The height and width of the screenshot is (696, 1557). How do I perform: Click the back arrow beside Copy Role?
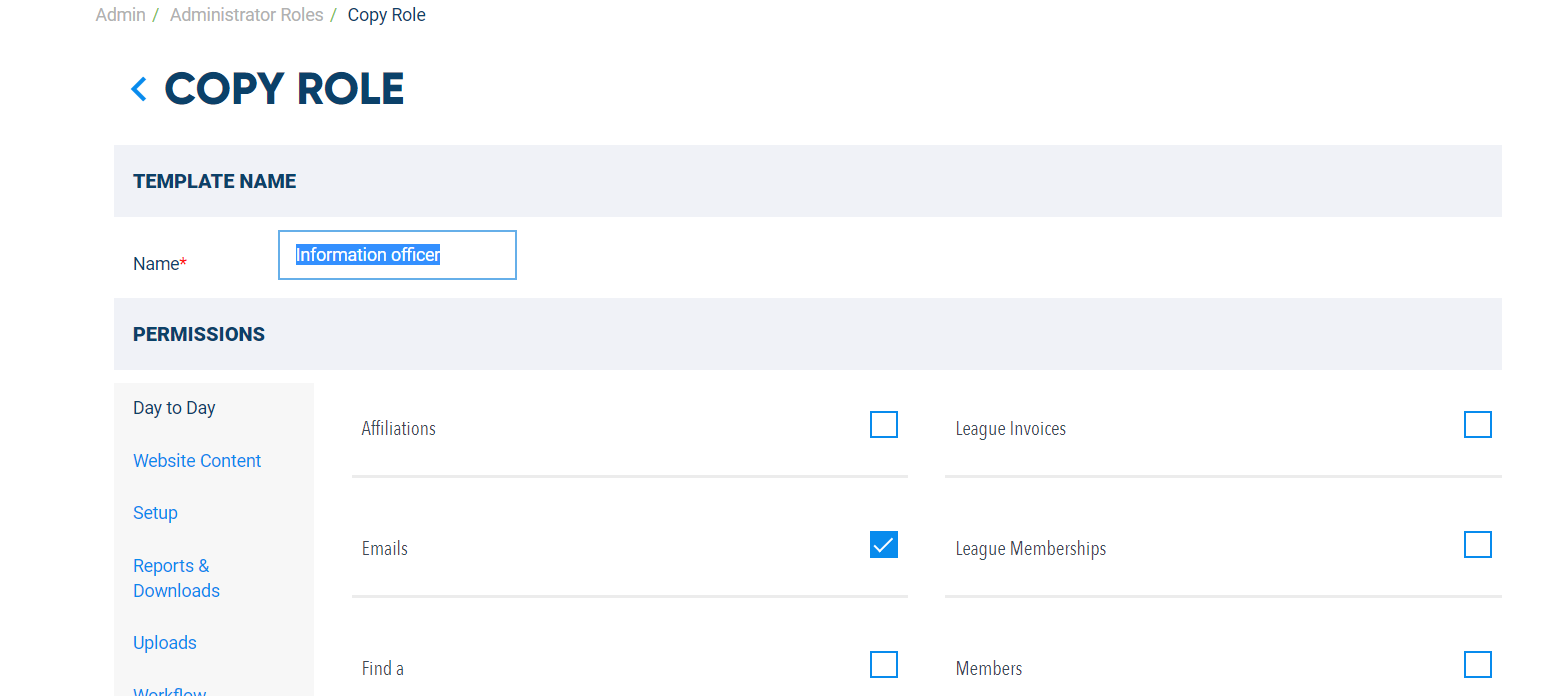tap(139, 89)
